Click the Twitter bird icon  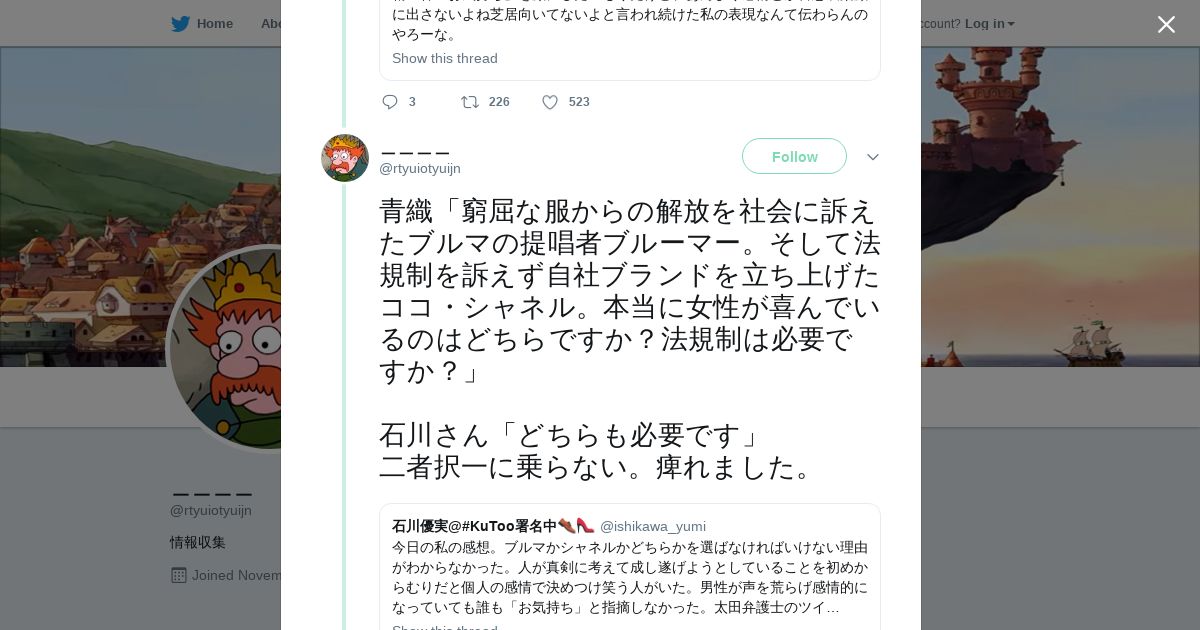[180, 24]
